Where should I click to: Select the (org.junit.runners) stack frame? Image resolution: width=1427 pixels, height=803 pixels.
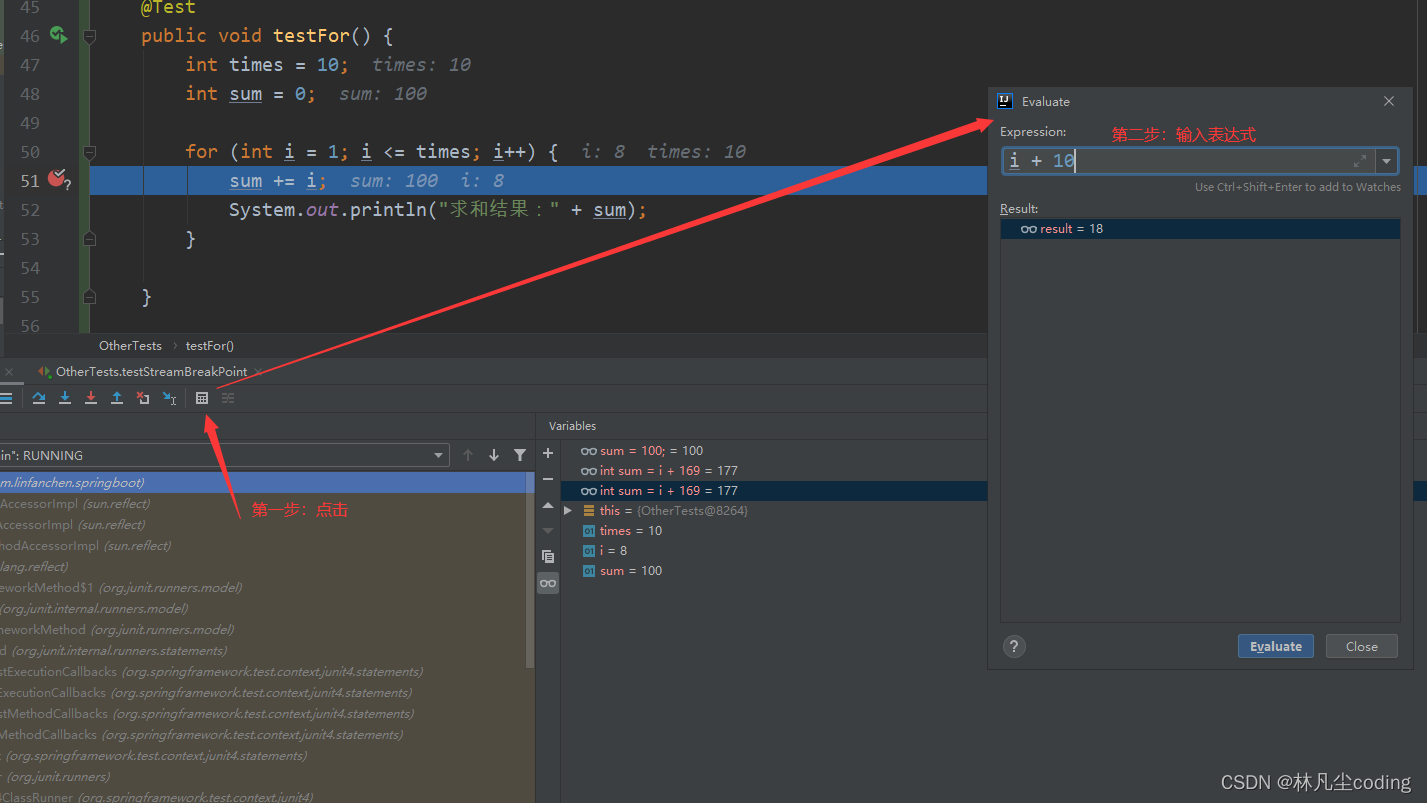[263, 777]
